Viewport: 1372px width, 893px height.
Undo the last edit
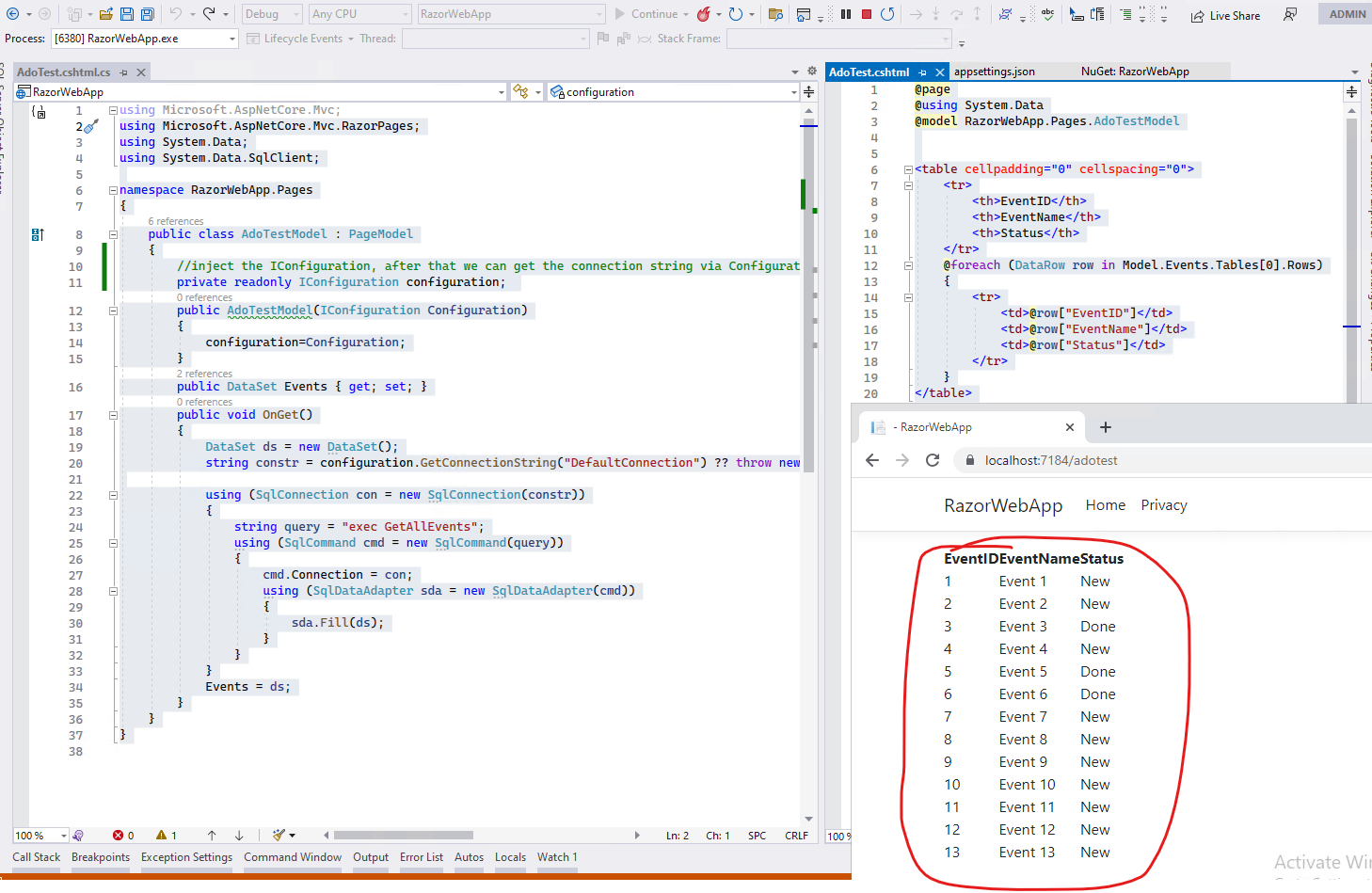pyautogui.click(x=175, y=14)
